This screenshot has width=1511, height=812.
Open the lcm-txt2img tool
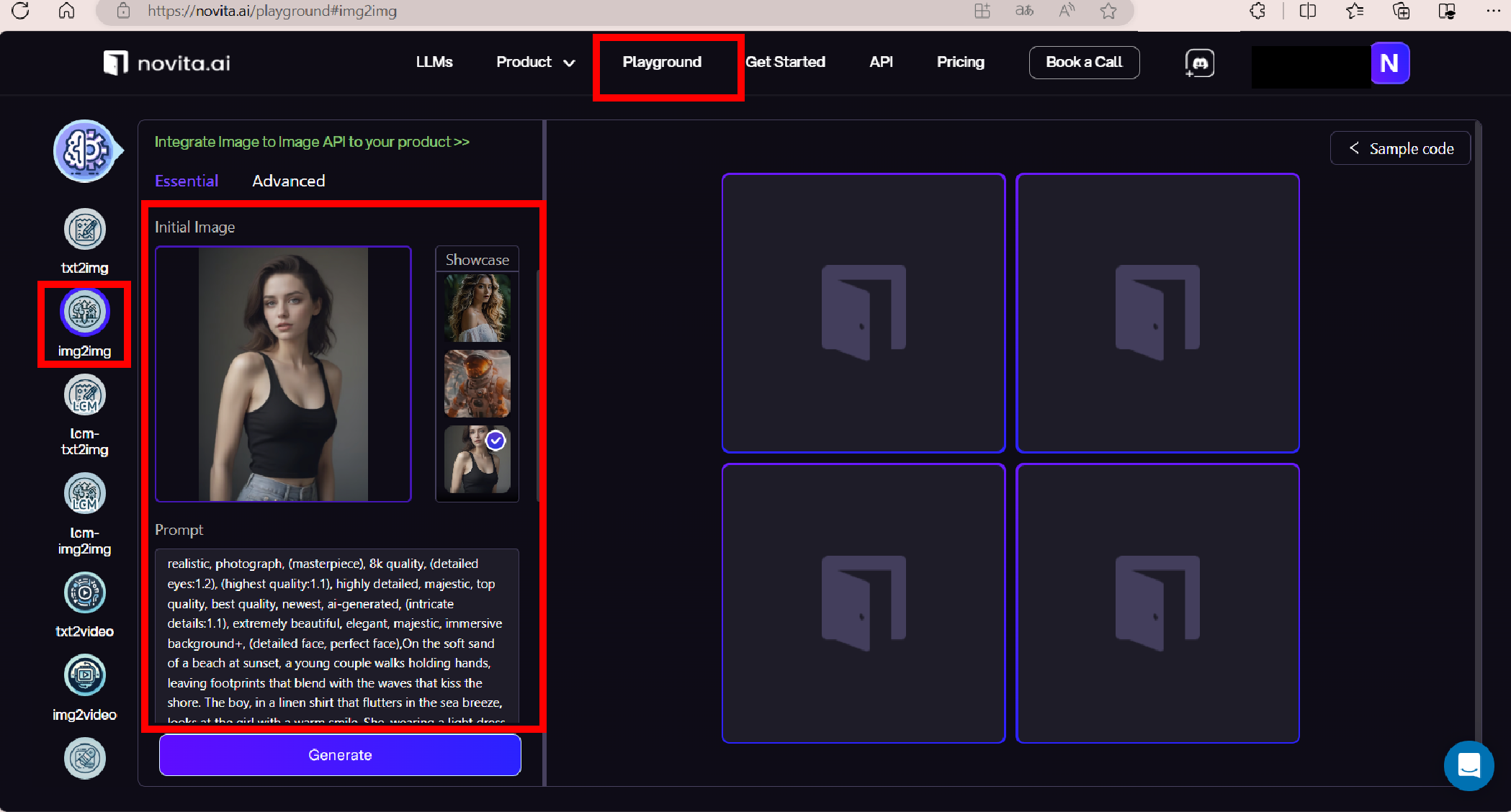pos(85,396)
